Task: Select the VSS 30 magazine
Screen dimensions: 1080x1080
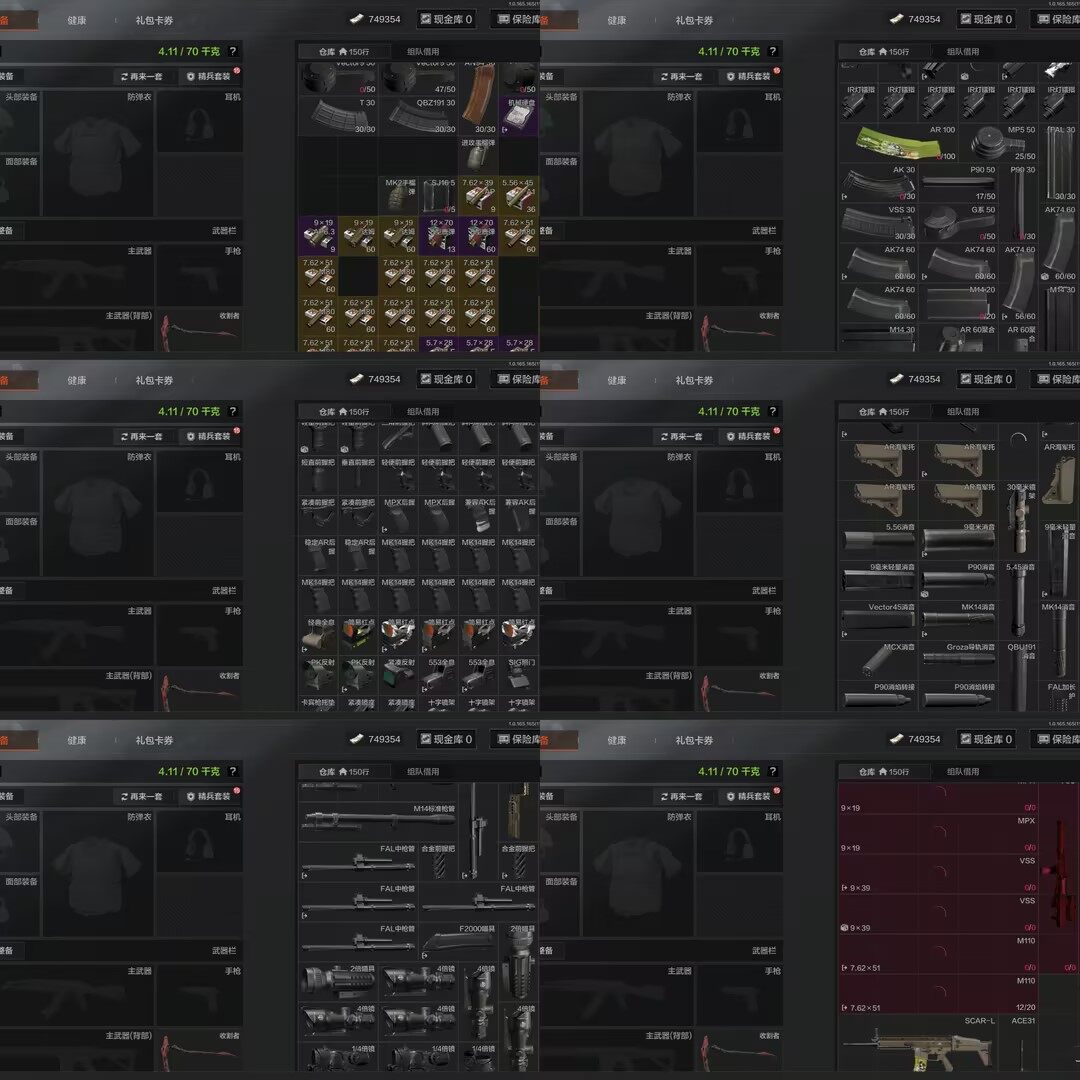Action: click(878, 222)
